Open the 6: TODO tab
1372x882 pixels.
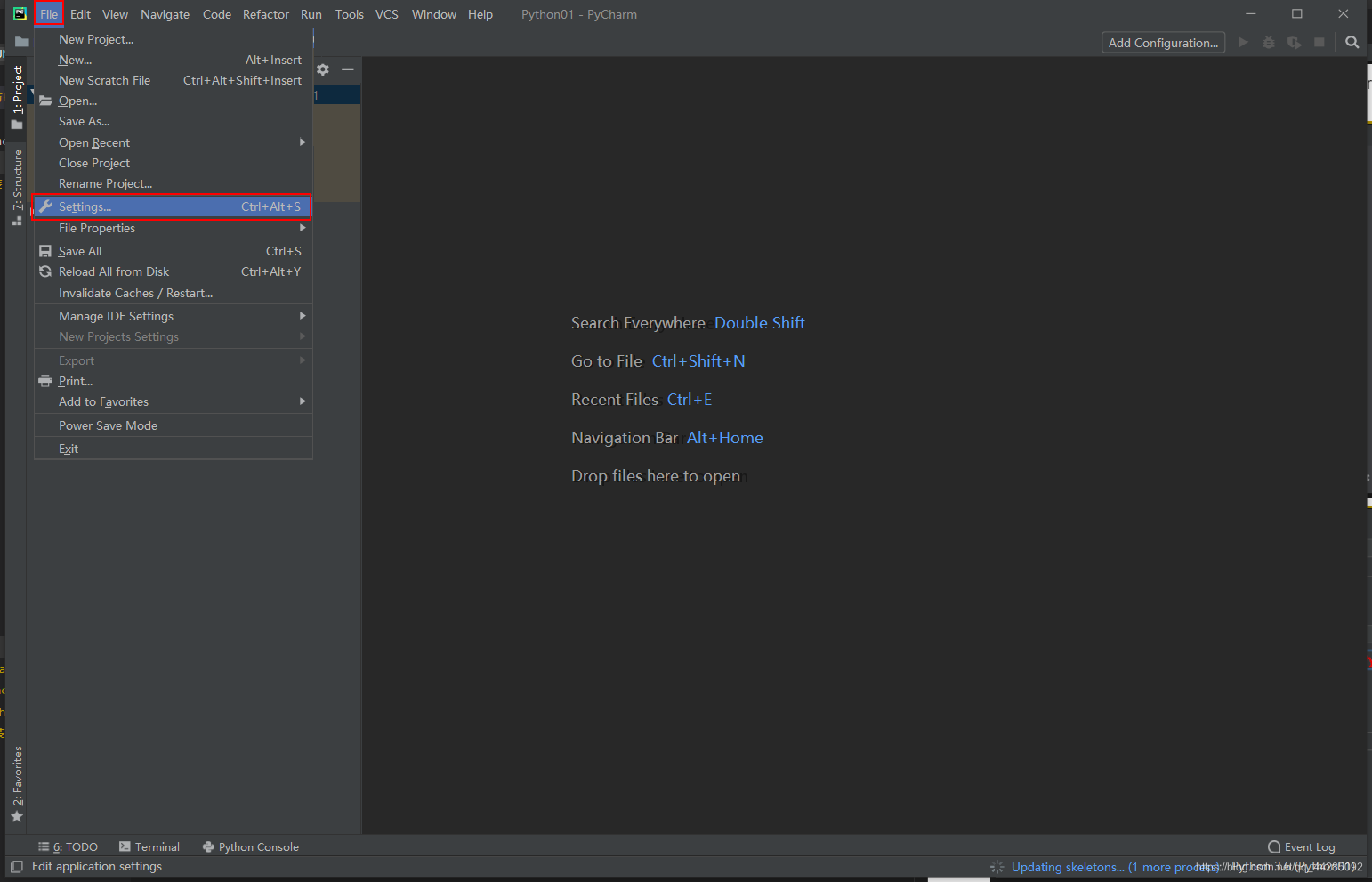pos(68,846)
